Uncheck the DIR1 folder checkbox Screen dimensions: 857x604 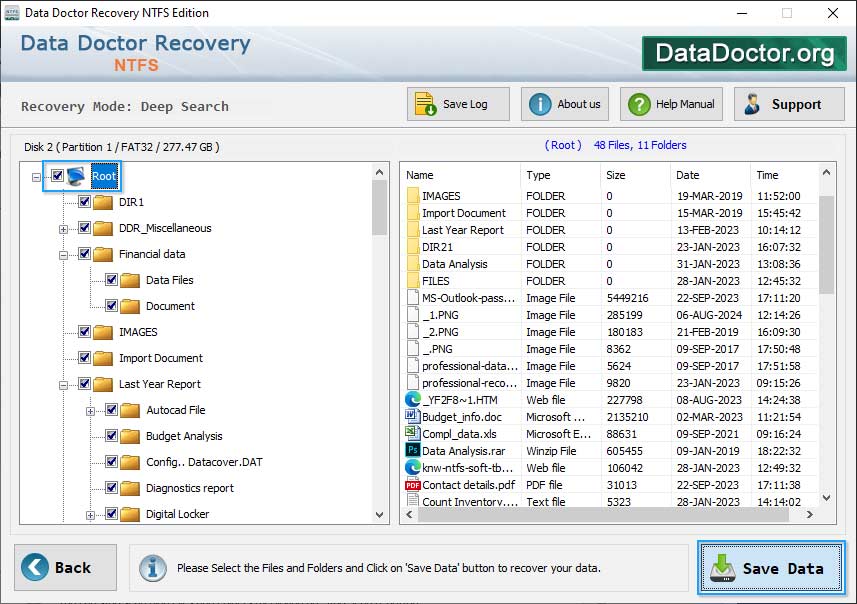tap(84, 202)
